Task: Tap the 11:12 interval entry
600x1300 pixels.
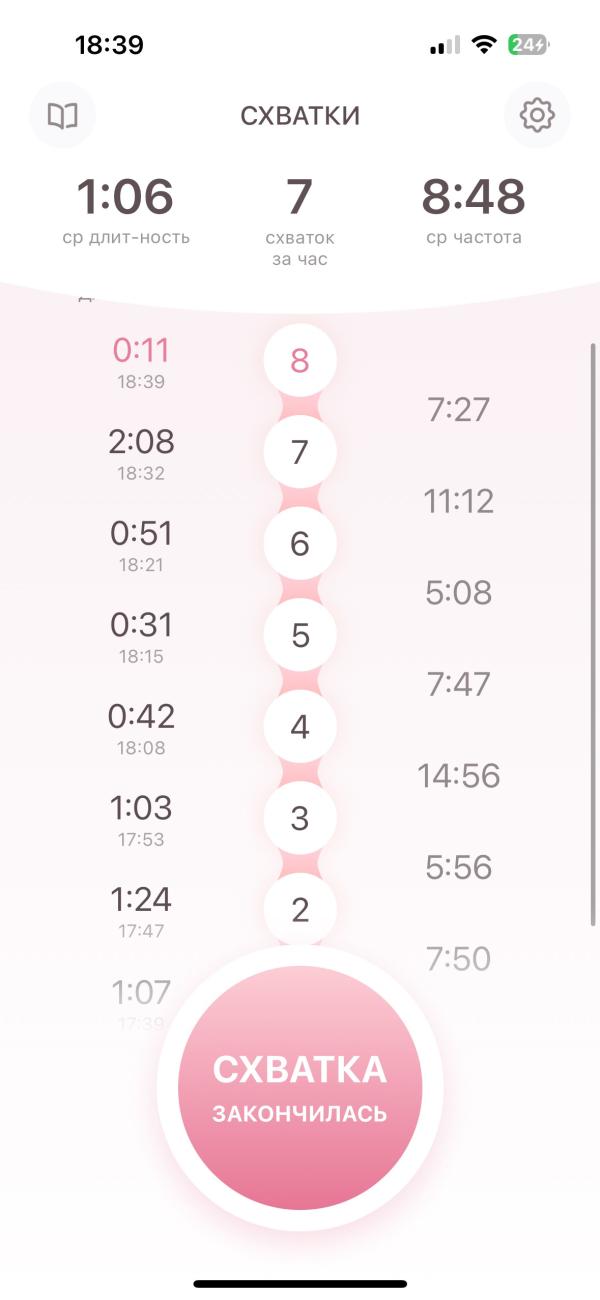Action: (459, 501)
